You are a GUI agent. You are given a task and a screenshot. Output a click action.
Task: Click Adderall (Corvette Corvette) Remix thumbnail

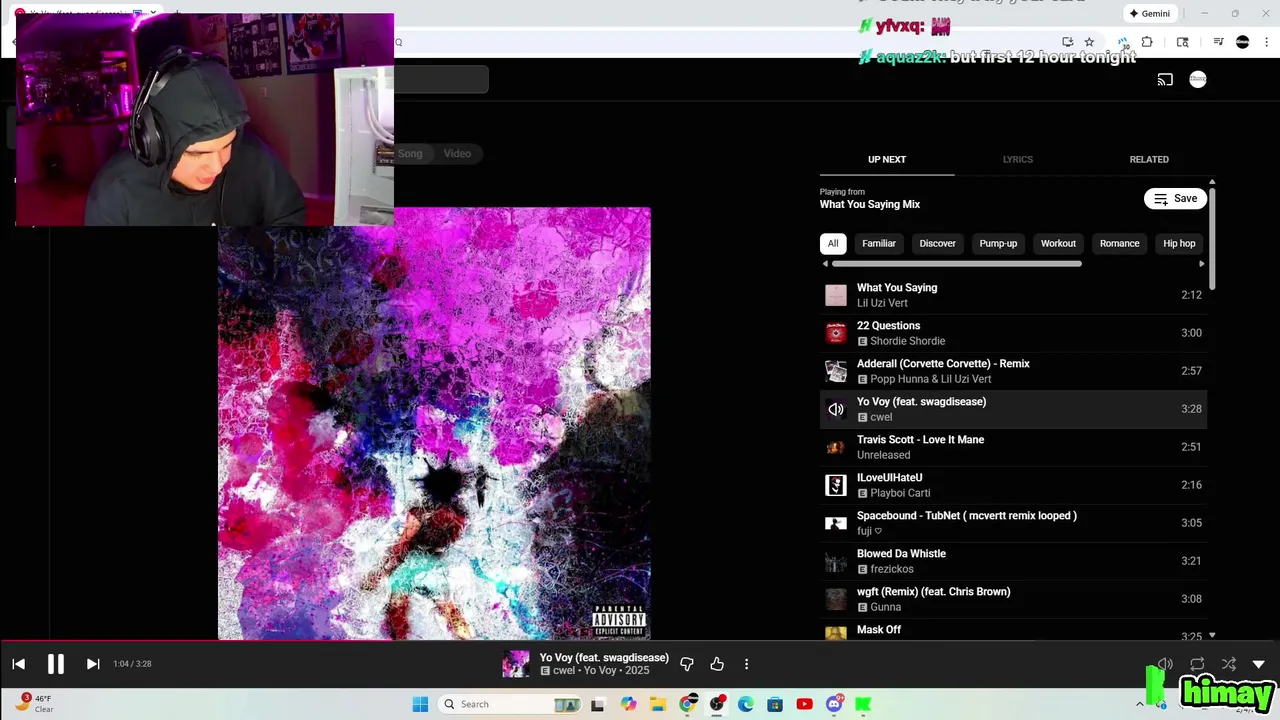click(x=836, y=371)
